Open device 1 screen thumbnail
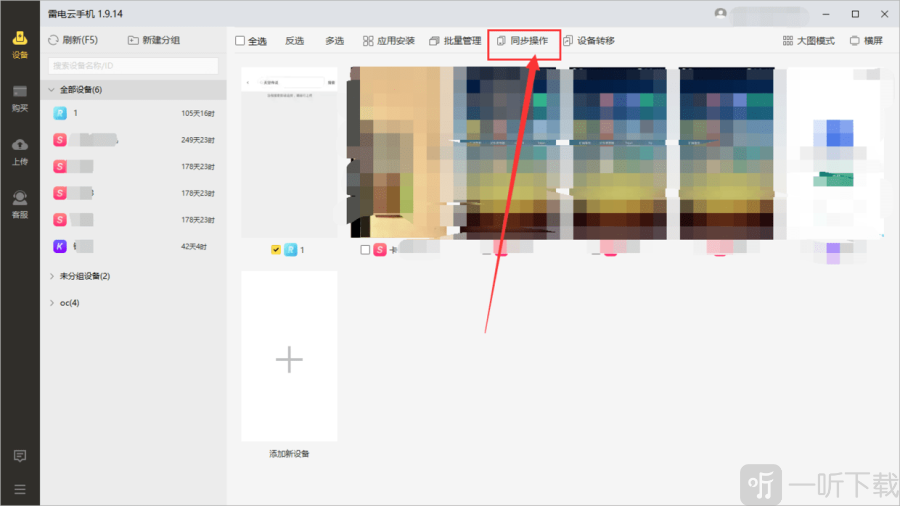 pyautogui.click(x=289, y=152)
